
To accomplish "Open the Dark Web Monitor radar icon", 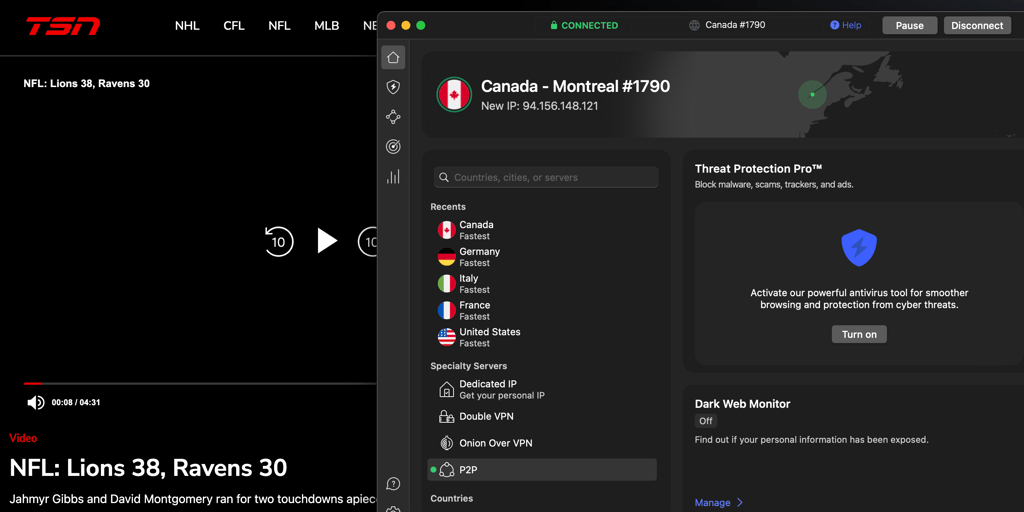I will pos(393,147).
